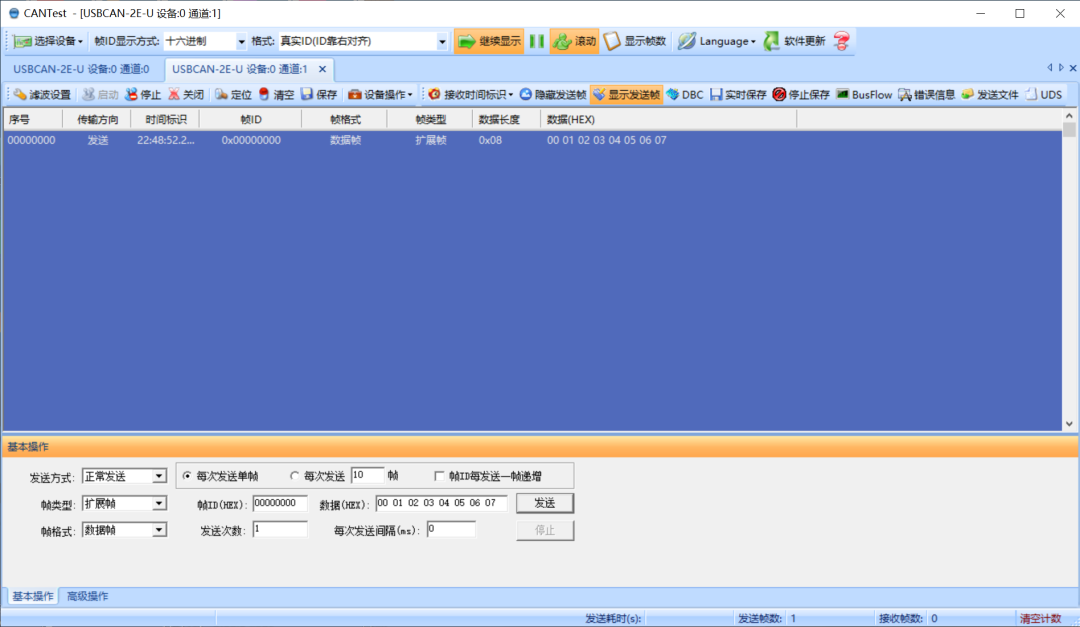
Task: Click the frames-per-send count field showing 10
Action: (367, 475)
